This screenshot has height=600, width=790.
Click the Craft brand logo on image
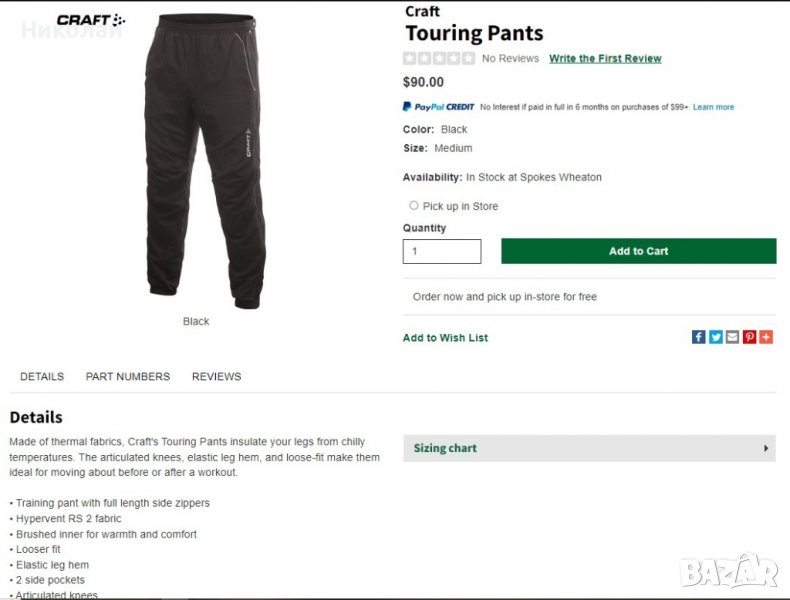(91, 20)
